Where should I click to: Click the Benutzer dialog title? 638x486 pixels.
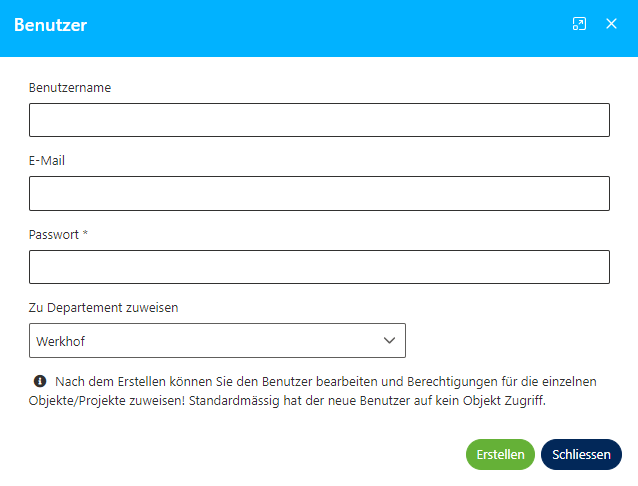pos(50,25)
